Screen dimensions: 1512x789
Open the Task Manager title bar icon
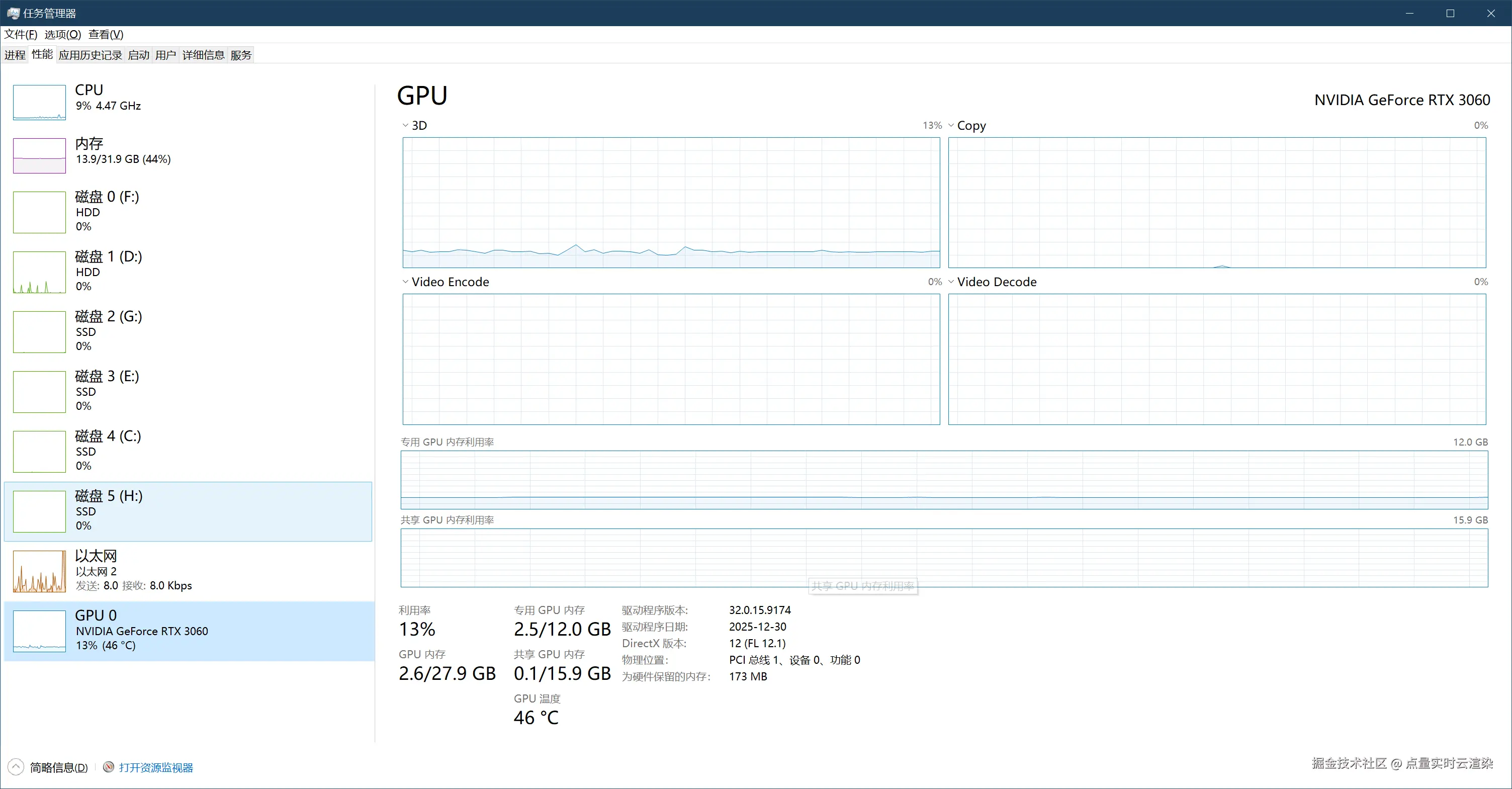pos(13,13)
